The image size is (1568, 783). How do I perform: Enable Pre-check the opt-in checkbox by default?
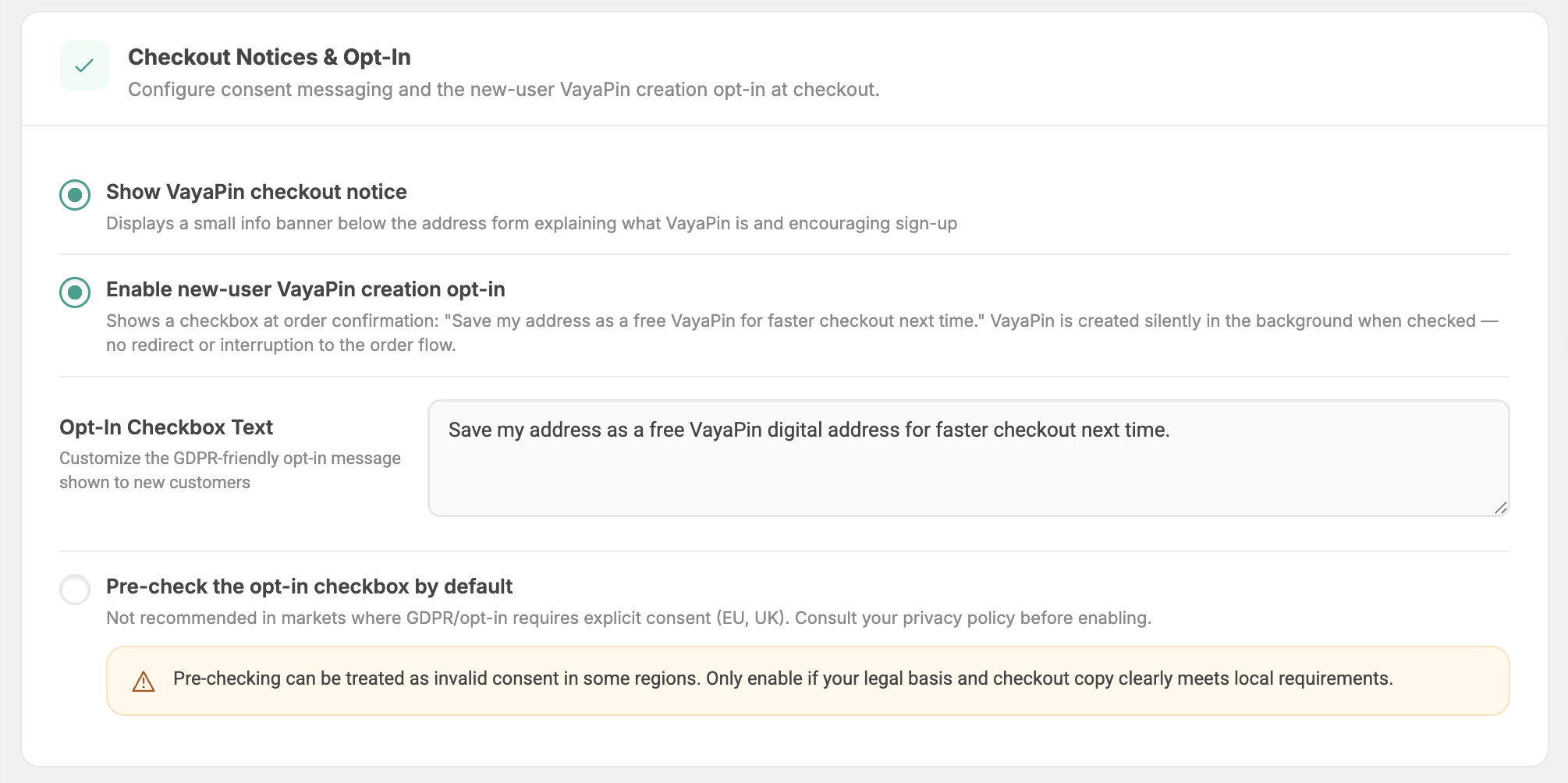tap(75, 590)
